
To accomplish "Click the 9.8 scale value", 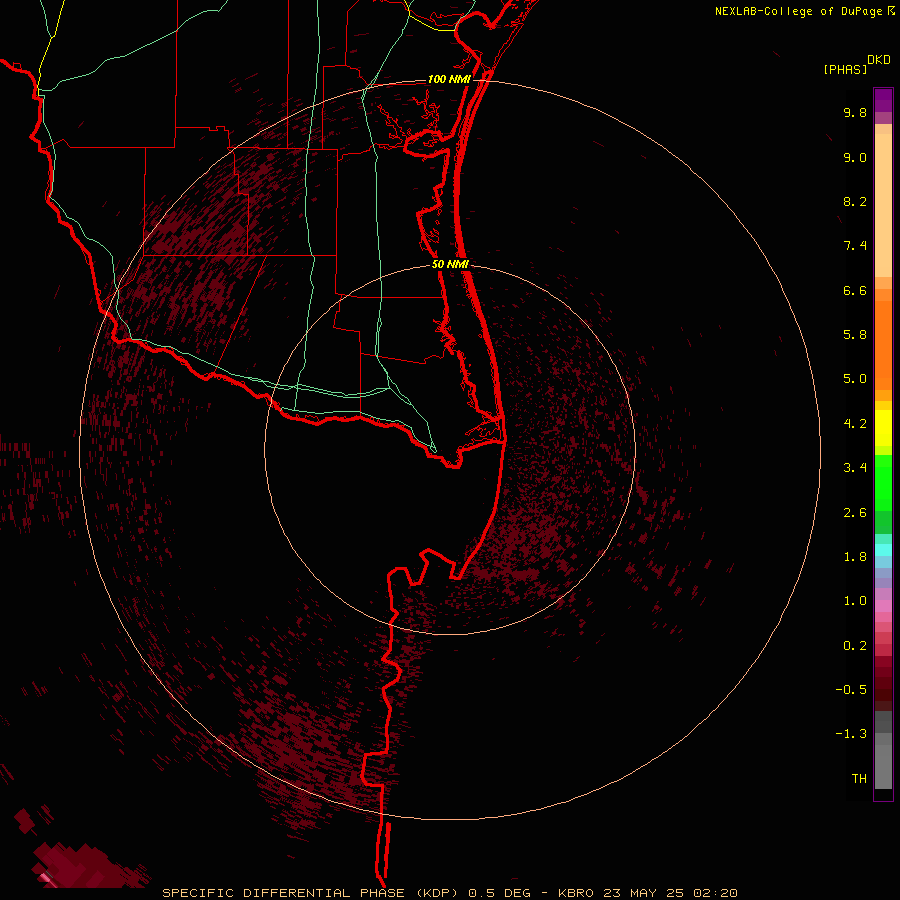I will (x=855, y=112).
